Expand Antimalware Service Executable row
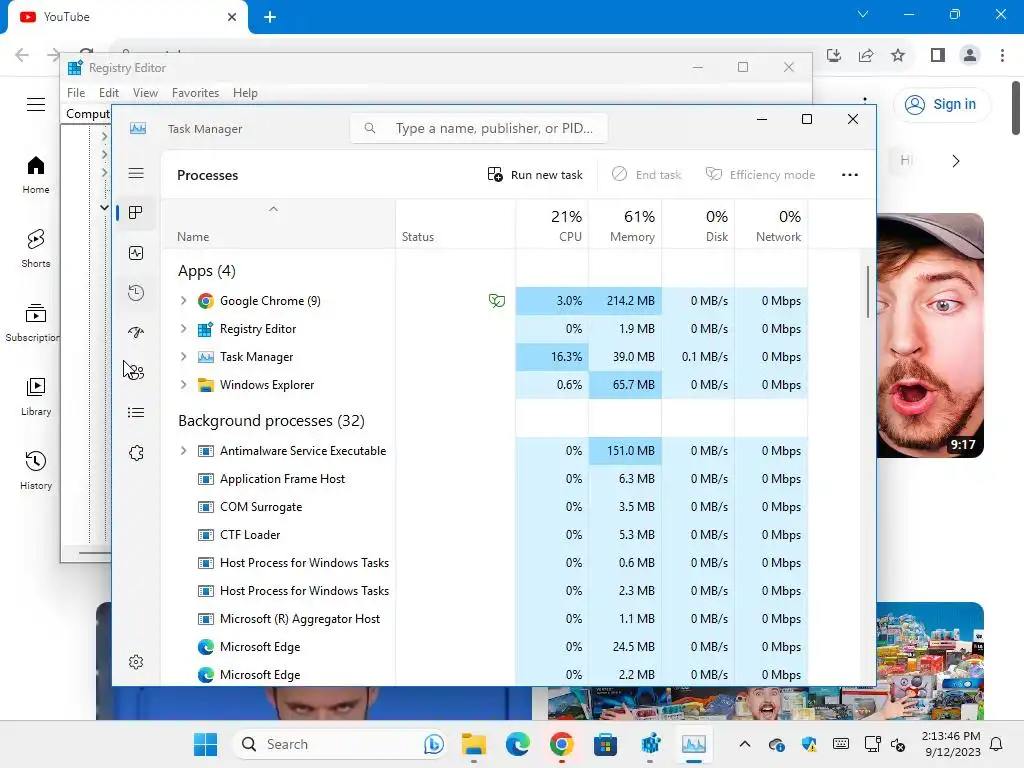 184,451
